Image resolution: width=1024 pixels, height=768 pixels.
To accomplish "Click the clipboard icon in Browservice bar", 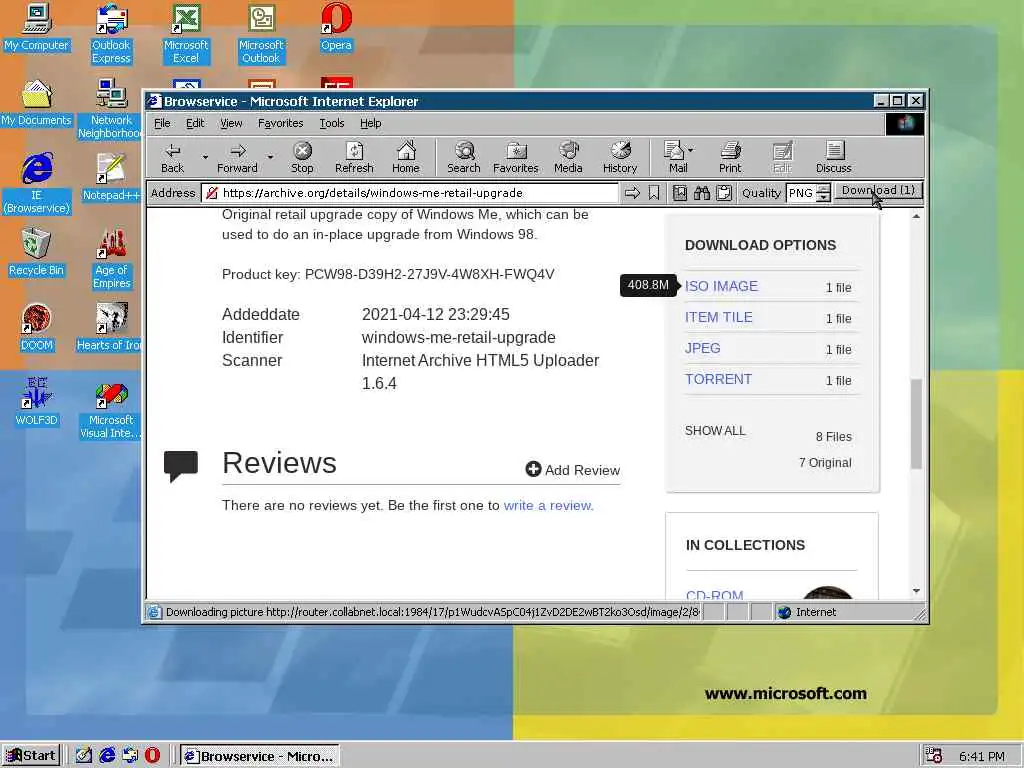I will click(724, 193).
